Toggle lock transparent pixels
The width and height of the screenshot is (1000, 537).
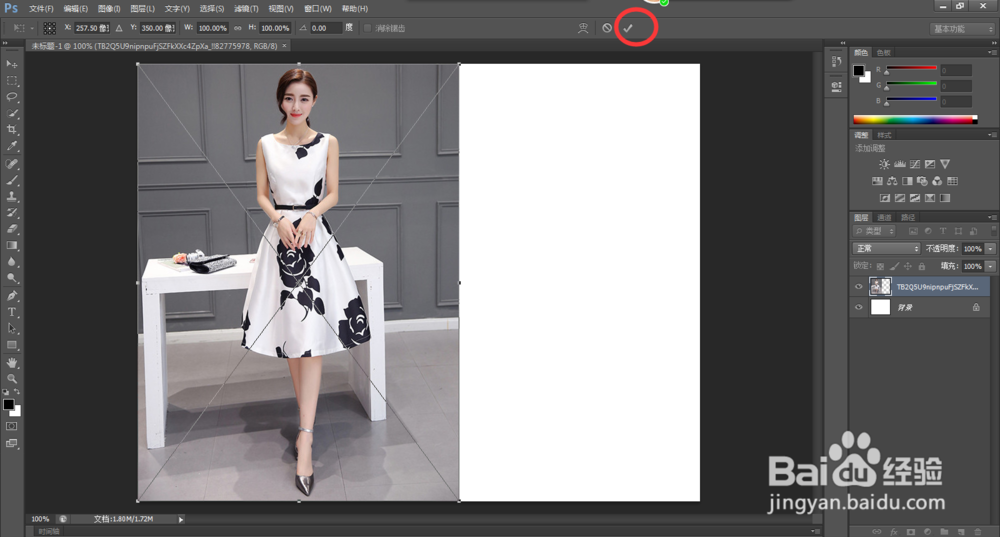point(880,266)
